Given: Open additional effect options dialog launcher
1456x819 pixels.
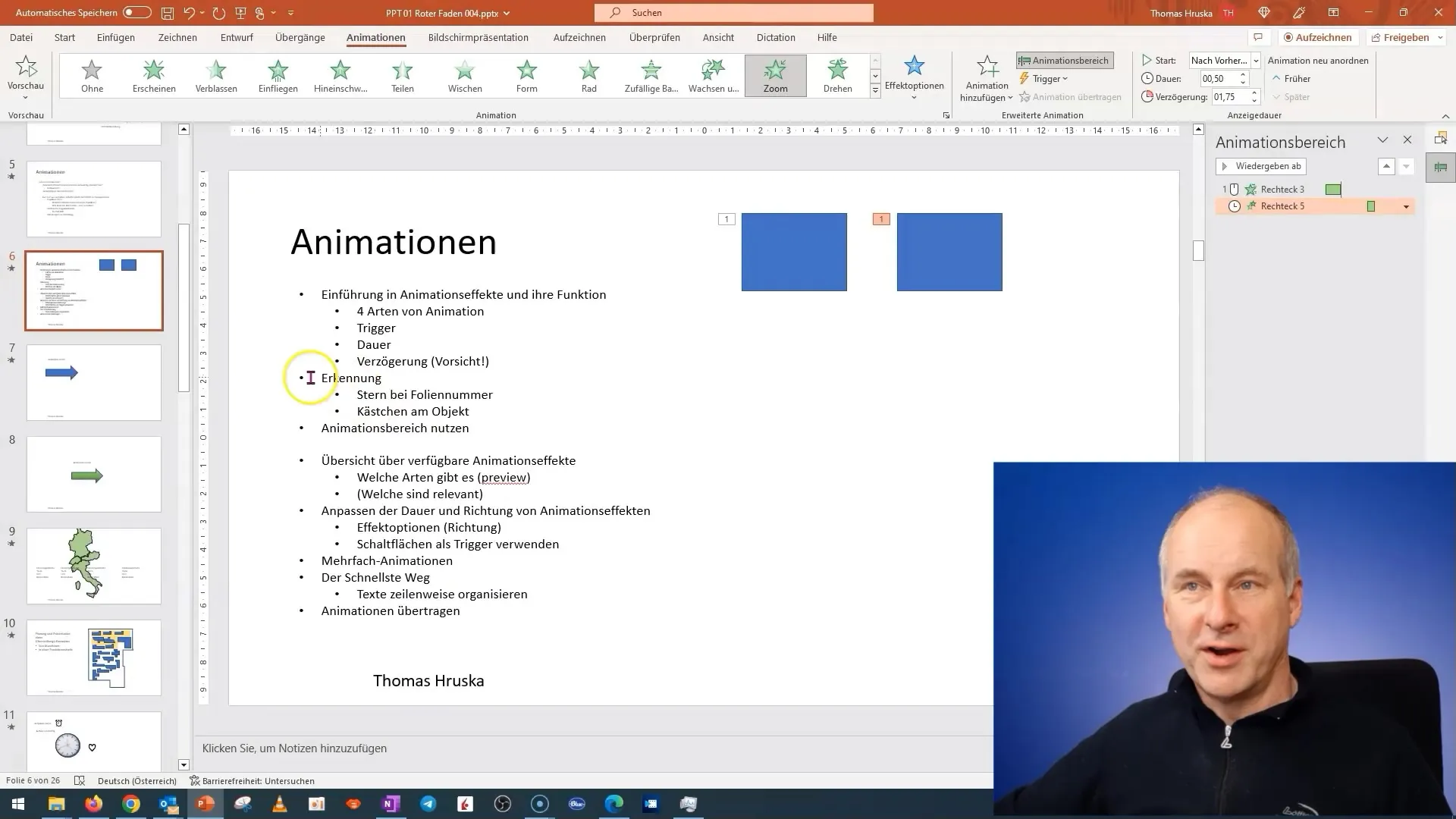Looking at the screenshot, I should (x=946, y=115).
